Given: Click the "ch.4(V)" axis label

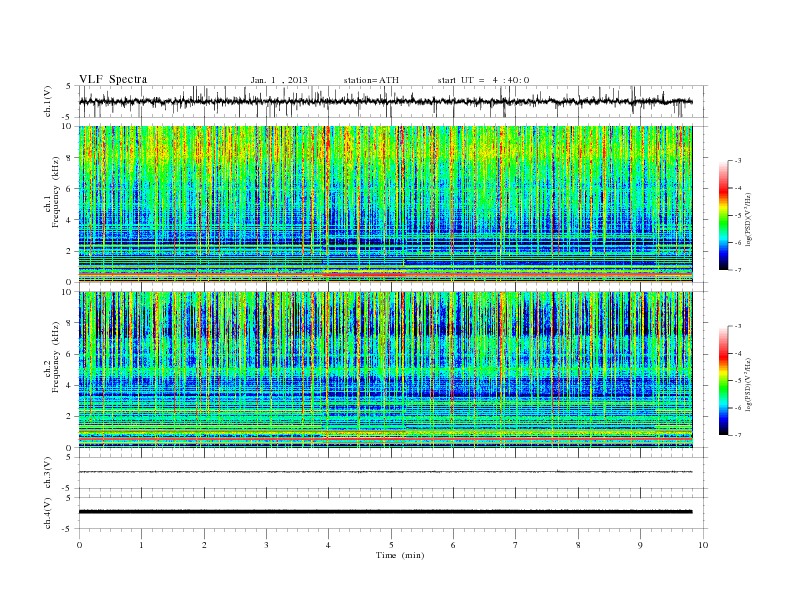Looking at the screenshot, I should click(48, 513).
